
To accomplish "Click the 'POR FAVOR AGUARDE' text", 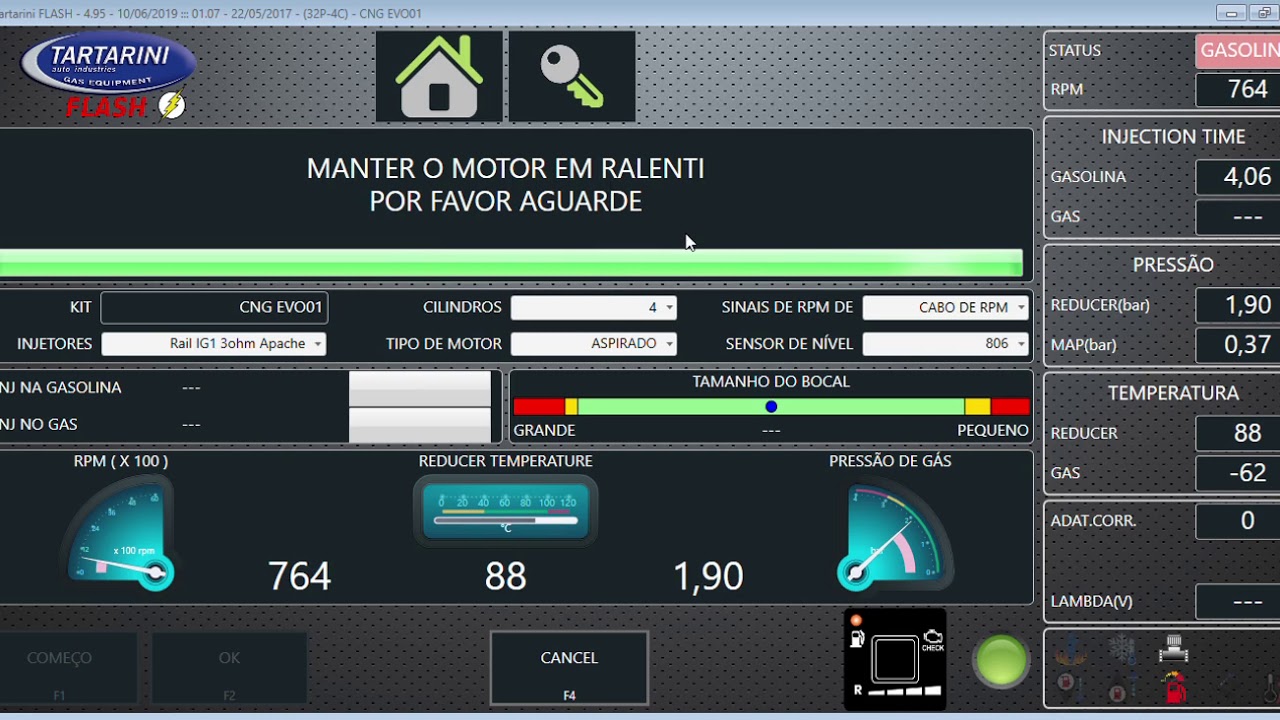I will tap(506, 202).
